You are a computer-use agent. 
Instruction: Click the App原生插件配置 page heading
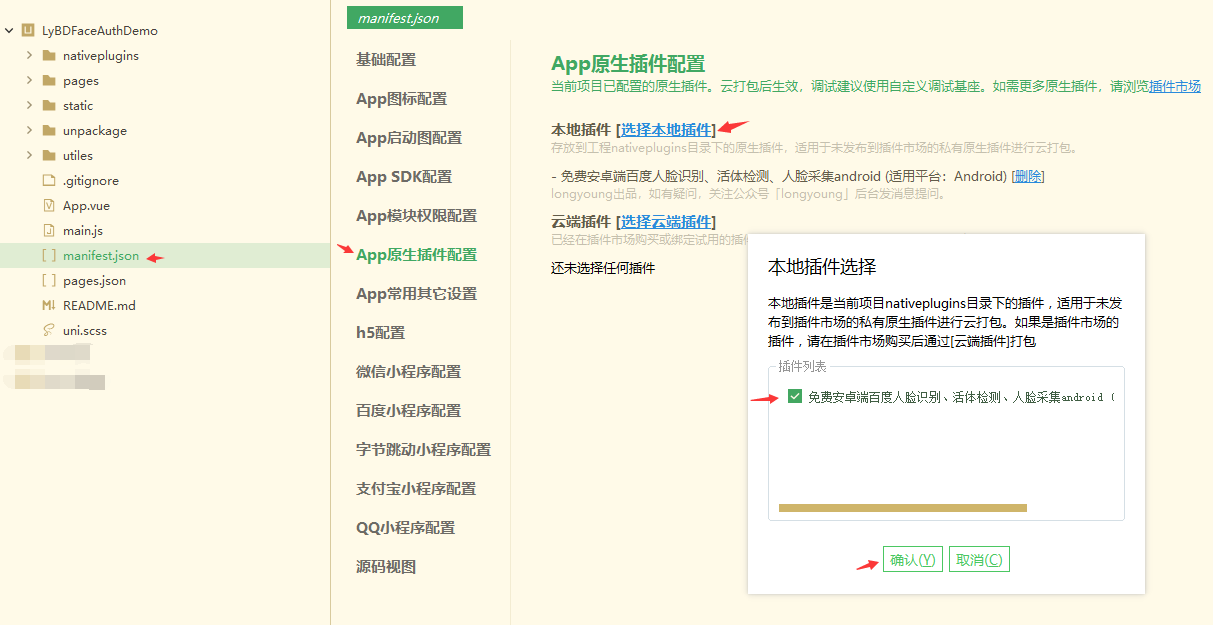628,64
